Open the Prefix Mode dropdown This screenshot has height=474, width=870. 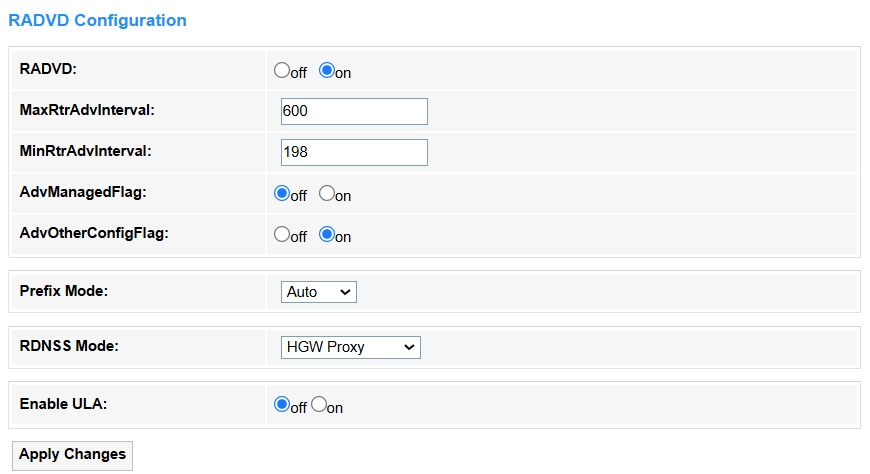318,292
